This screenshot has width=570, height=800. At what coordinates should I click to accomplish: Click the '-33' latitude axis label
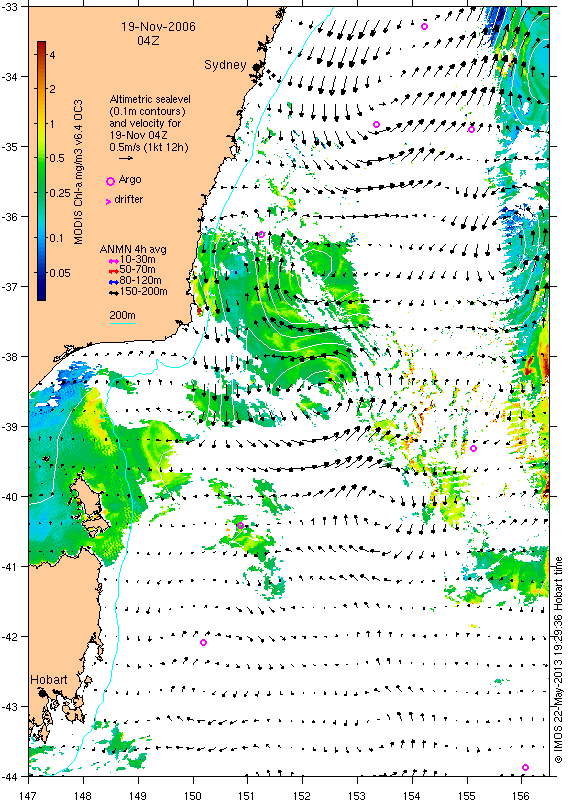coord(10,7)
